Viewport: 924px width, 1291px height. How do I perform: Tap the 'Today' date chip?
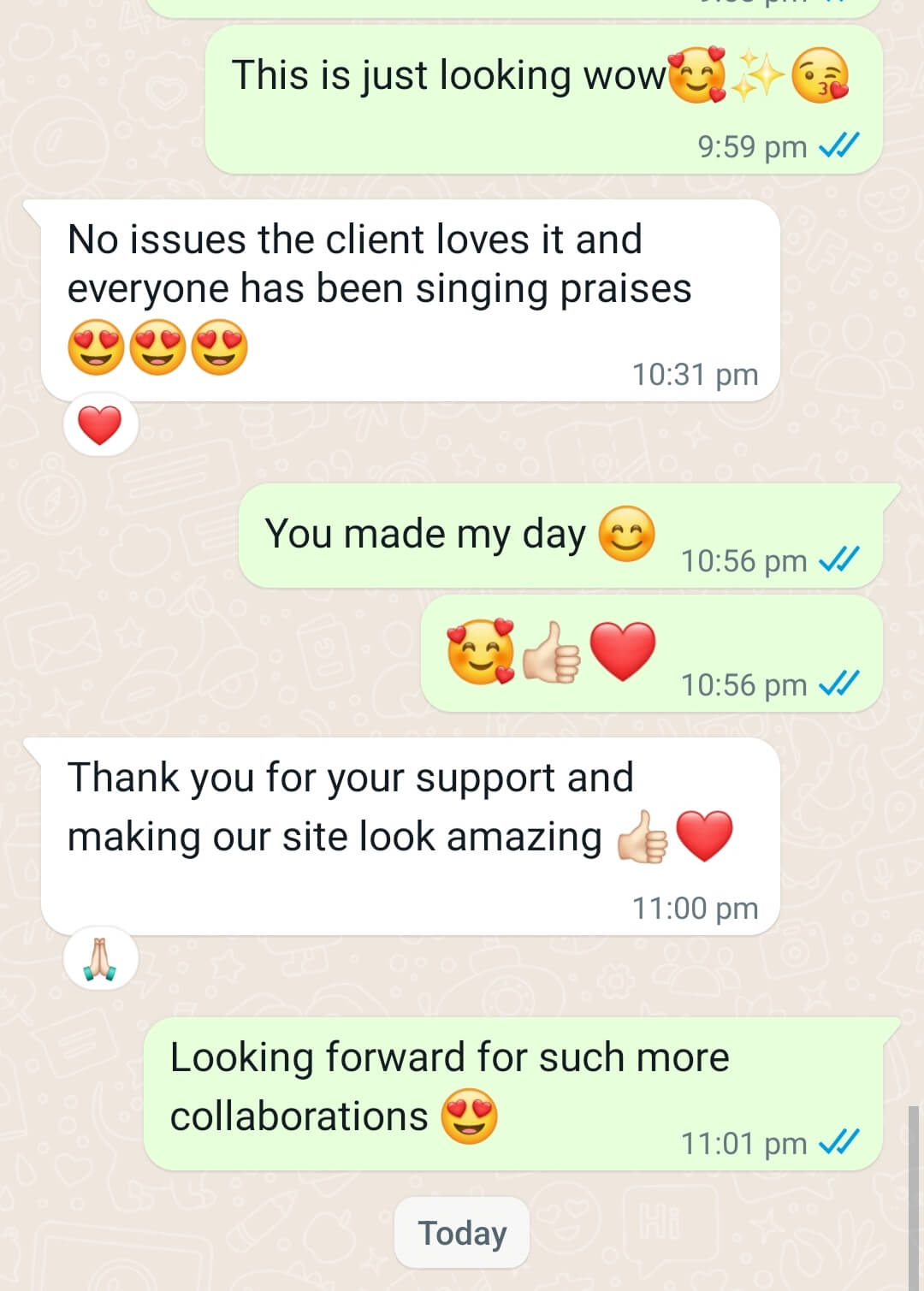[x=462, y=1233]
